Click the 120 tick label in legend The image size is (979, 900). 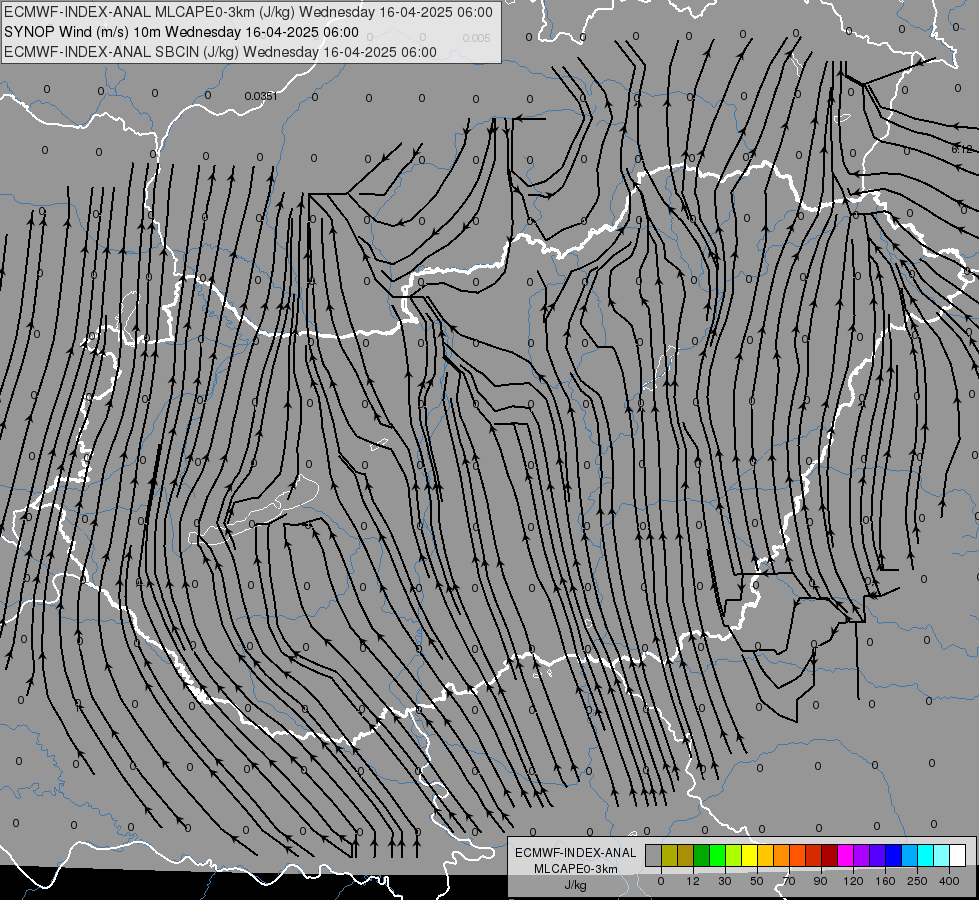coord(854,881)
